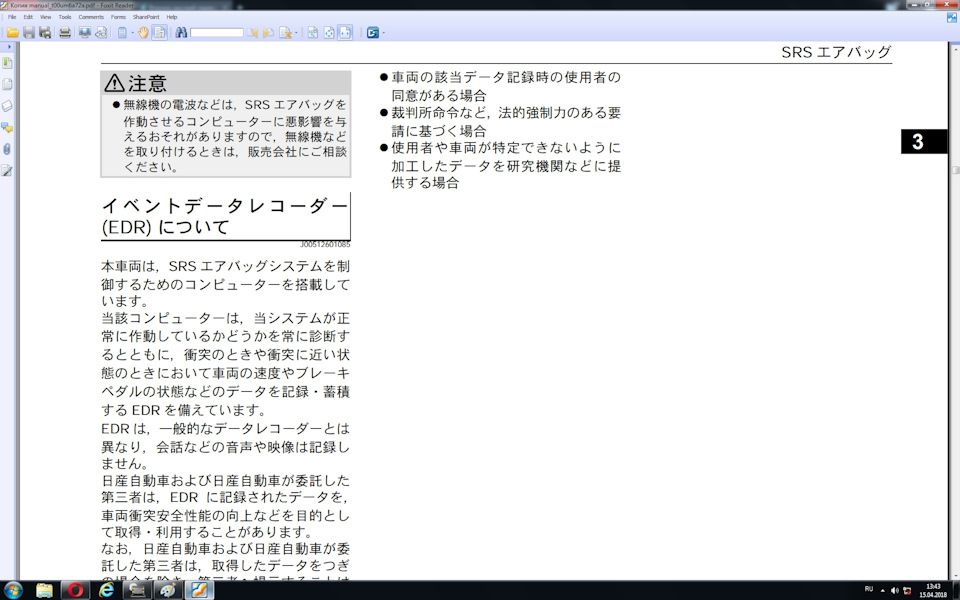Open the Pages thumbnails panel in sidebar
Screen dimensions: 960x600
point(7,84)
